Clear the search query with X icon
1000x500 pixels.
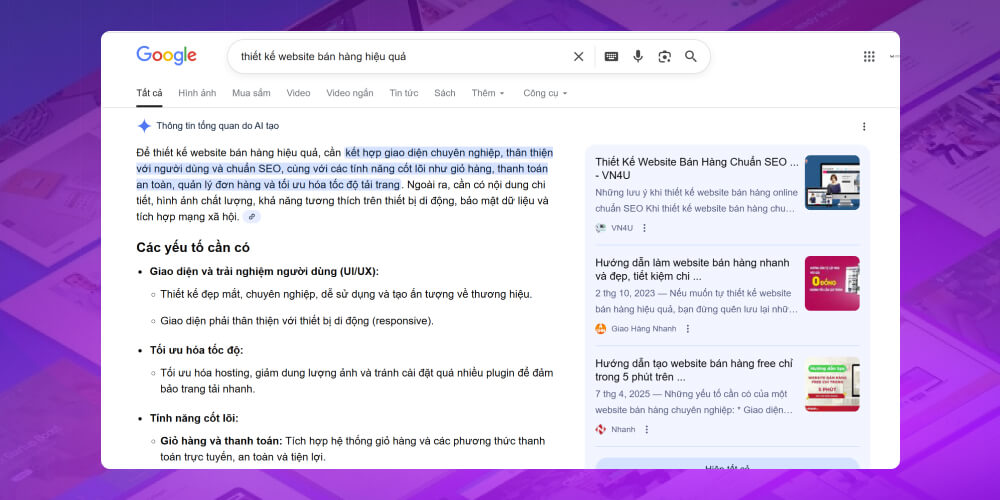coord(578,57)
